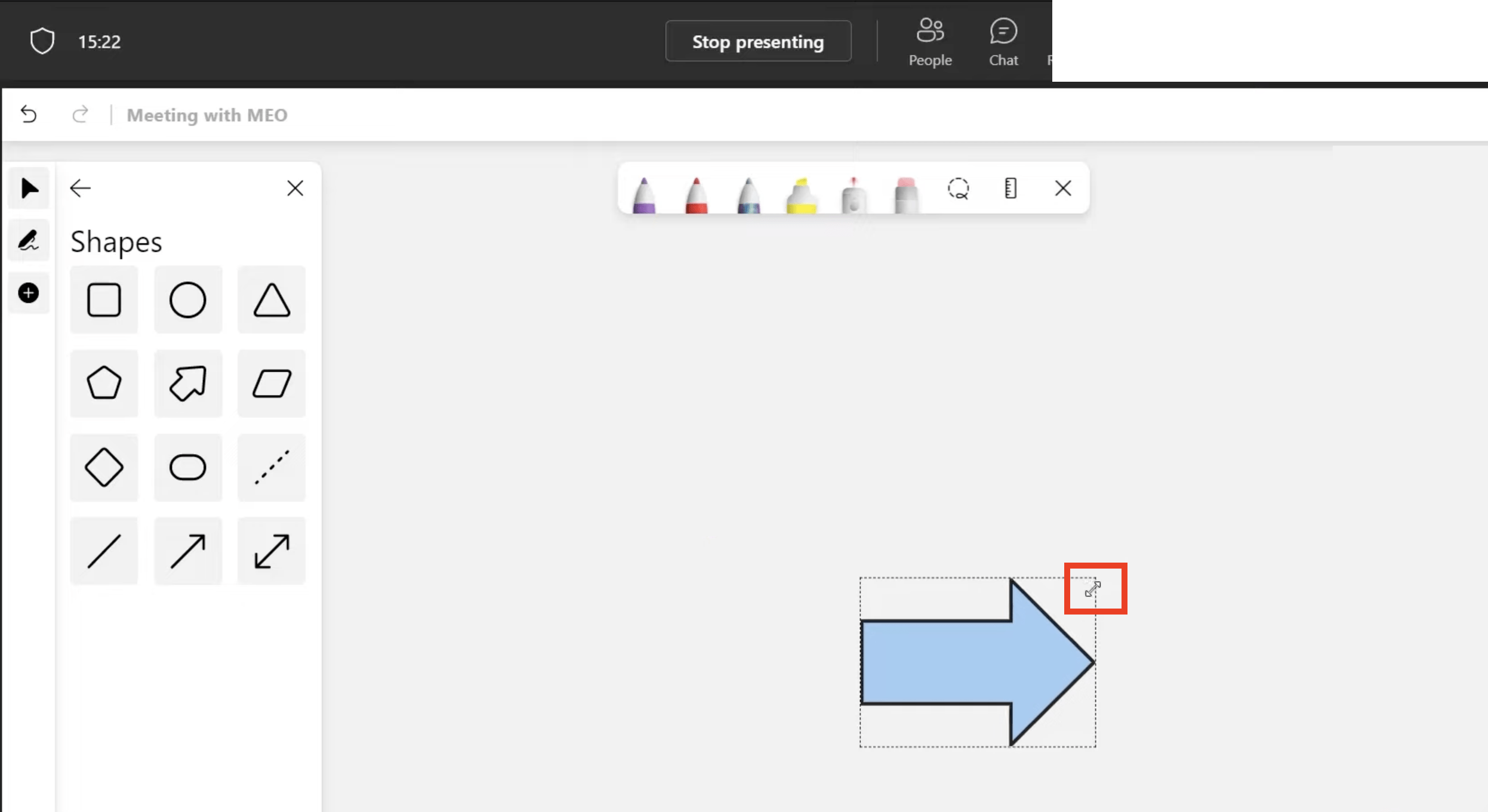Select the circle shape
This screenshot has height=812, width=1488.
(x=187, y=300)
